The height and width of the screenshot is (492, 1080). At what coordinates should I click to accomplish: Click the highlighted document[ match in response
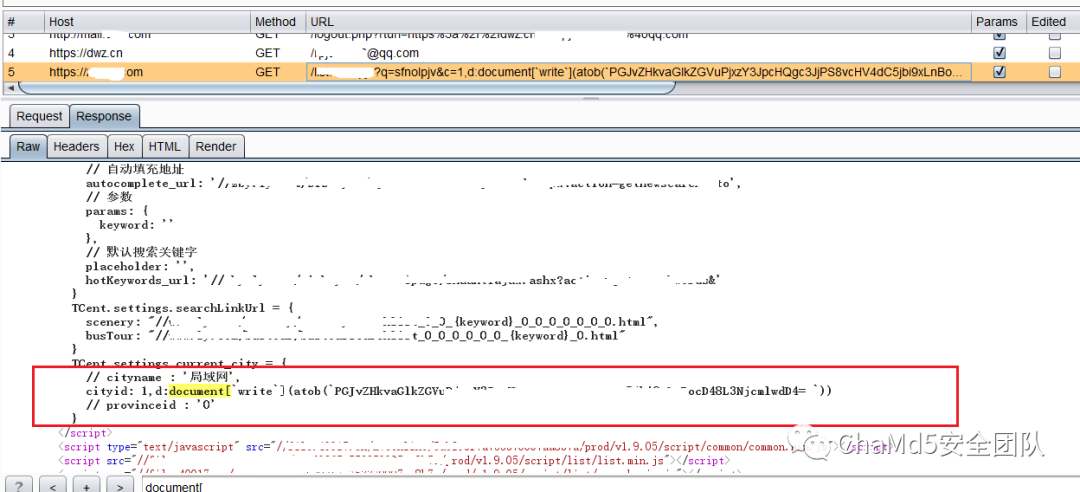click(x=198, y=391)
